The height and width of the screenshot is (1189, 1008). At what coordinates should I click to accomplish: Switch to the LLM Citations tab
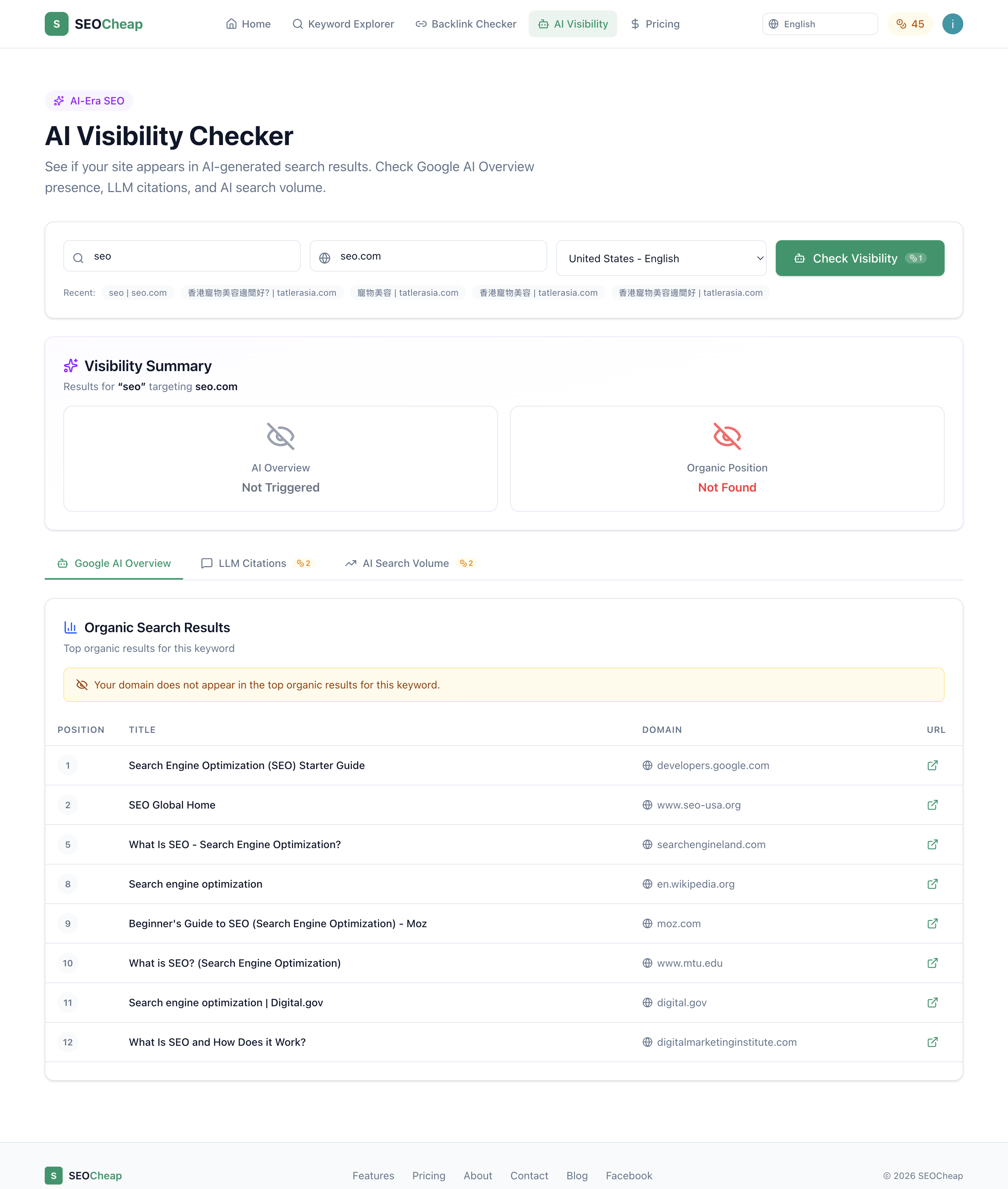[252, 563]
